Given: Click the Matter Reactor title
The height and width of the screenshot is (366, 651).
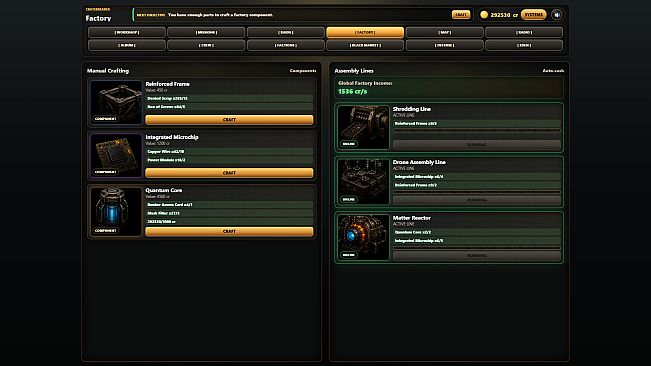Looking at the screenshot, I should [411, 218].
